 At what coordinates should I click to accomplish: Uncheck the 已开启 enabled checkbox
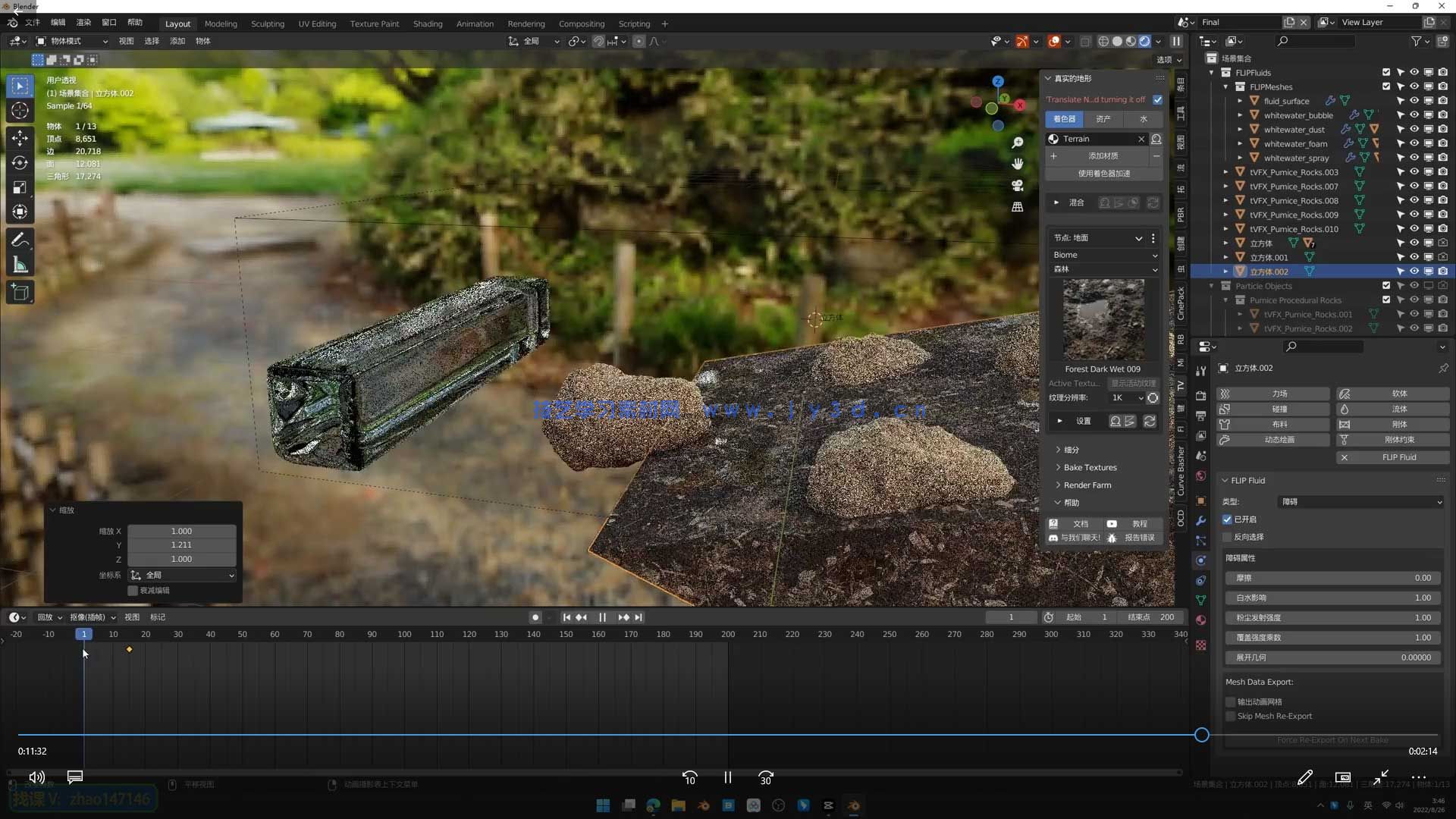coord(1227,519)
